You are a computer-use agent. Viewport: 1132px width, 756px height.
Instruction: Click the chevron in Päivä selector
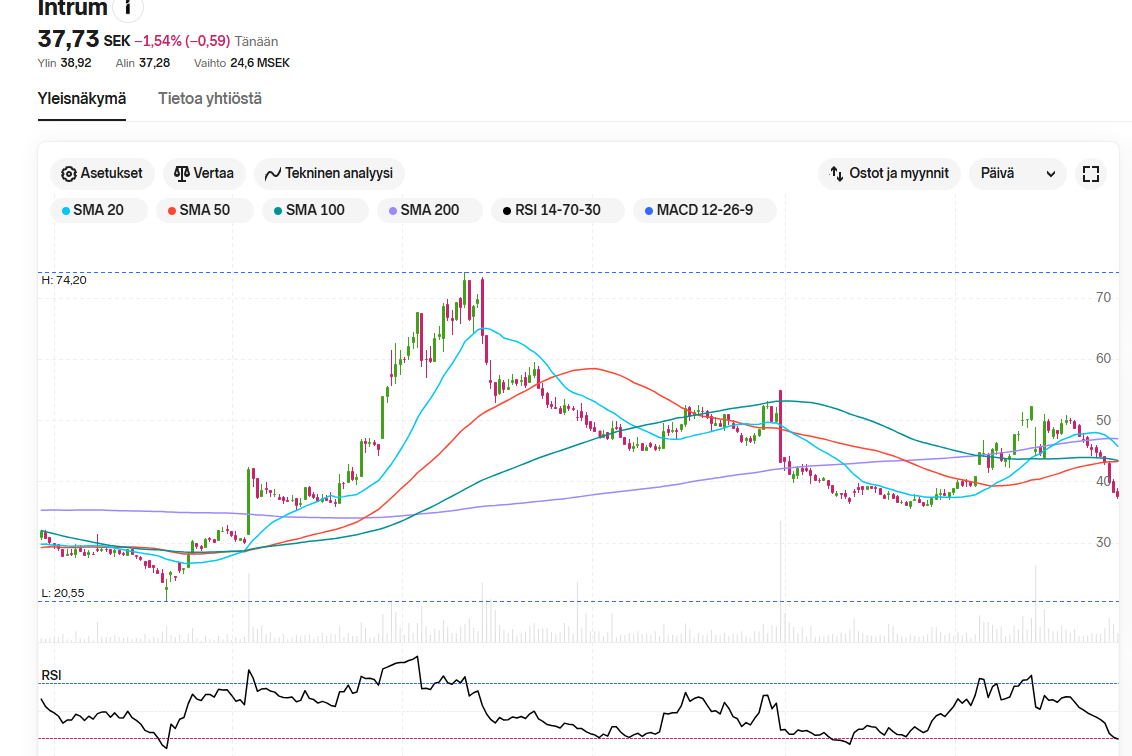(1050, 174)
